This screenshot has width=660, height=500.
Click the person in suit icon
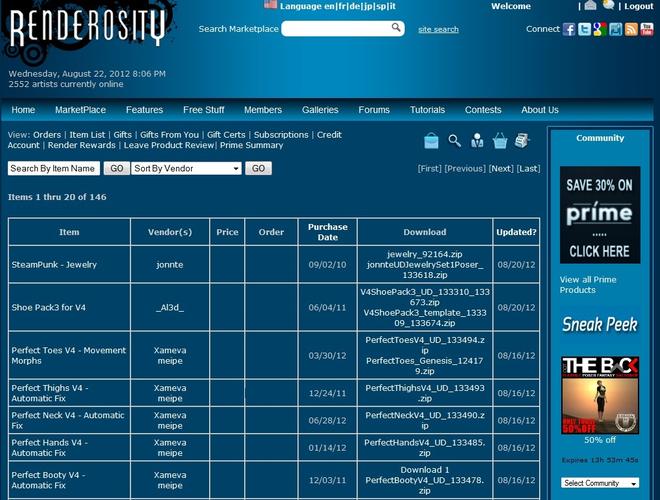pyautogui.click(x=477, y=141)
